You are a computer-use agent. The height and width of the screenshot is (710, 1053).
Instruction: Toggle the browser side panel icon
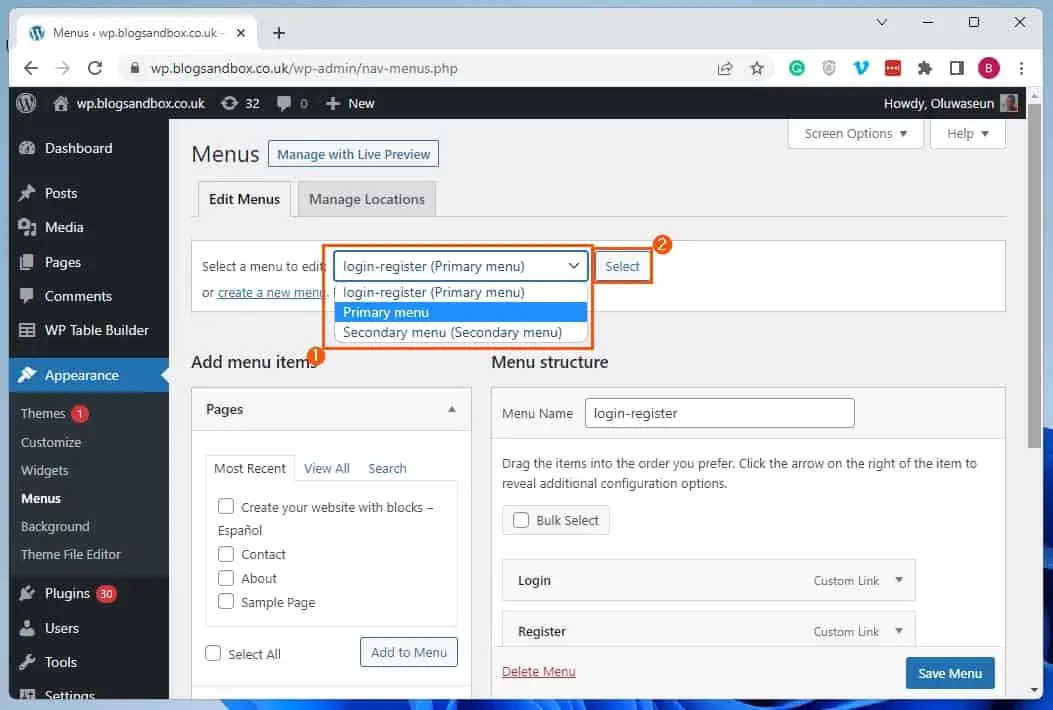tap(956, 68)
